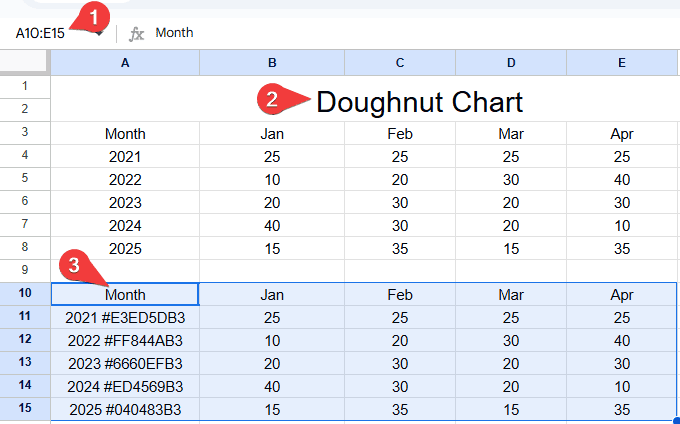Select the cell with 2024 #ED4569B3

125,386
